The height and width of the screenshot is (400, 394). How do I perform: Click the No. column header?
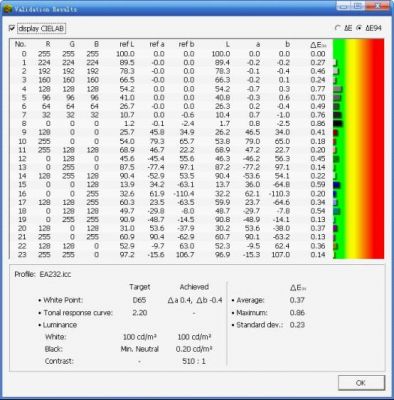point(20,44)
